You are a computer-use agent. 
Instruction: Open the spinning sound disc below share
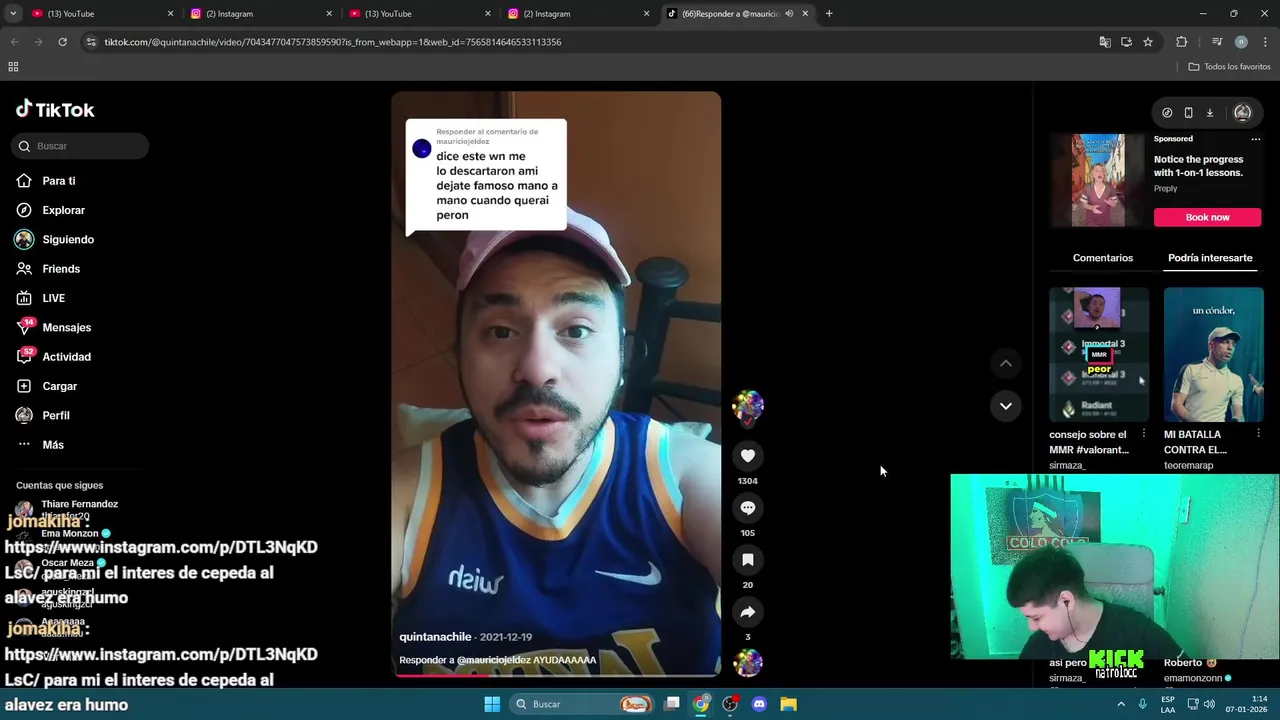tap(747, 663)
